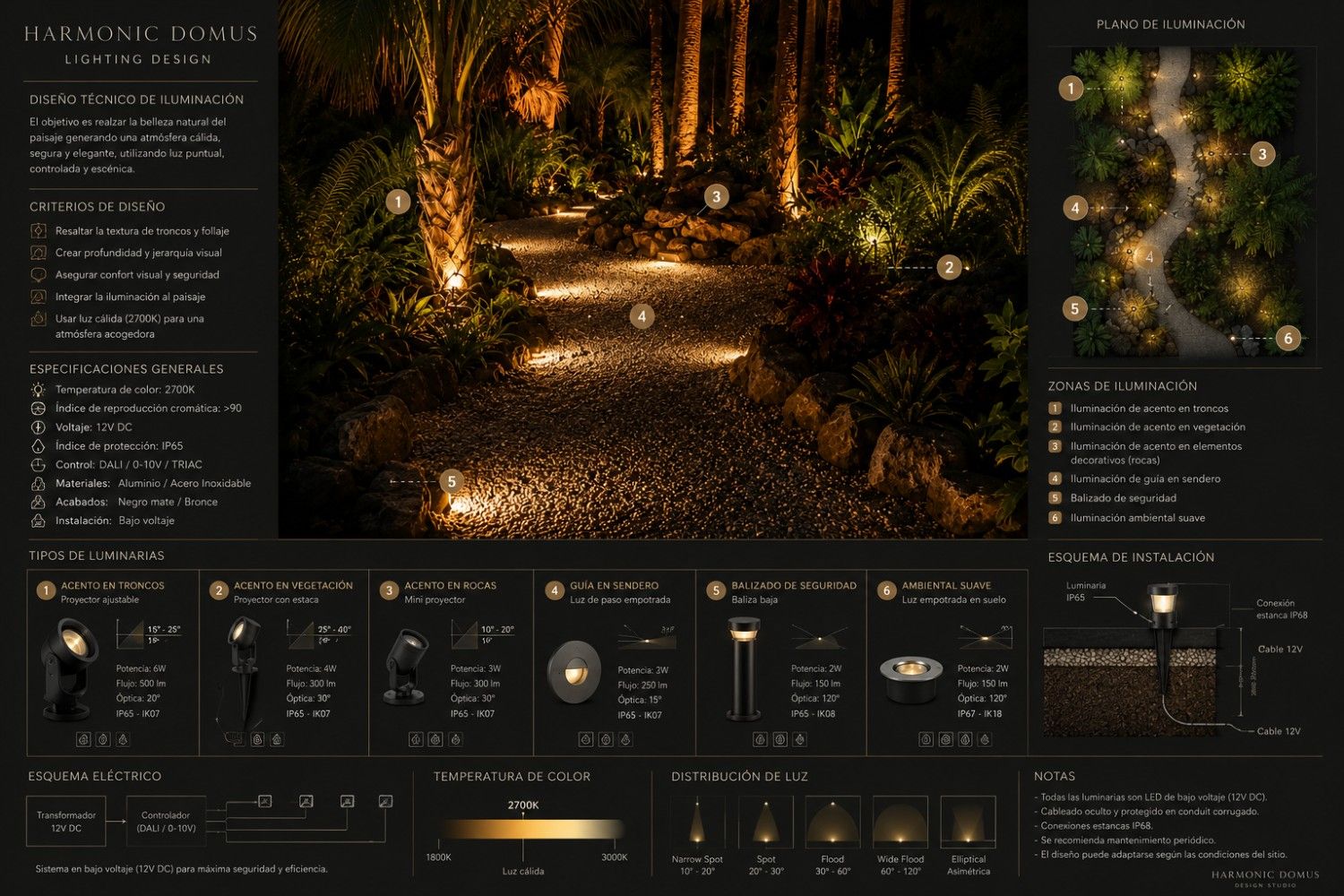Screen dimensions: 1344x896
Task: Click the Elliptical Asimétrica distribution icon
Action: point(968,822)
